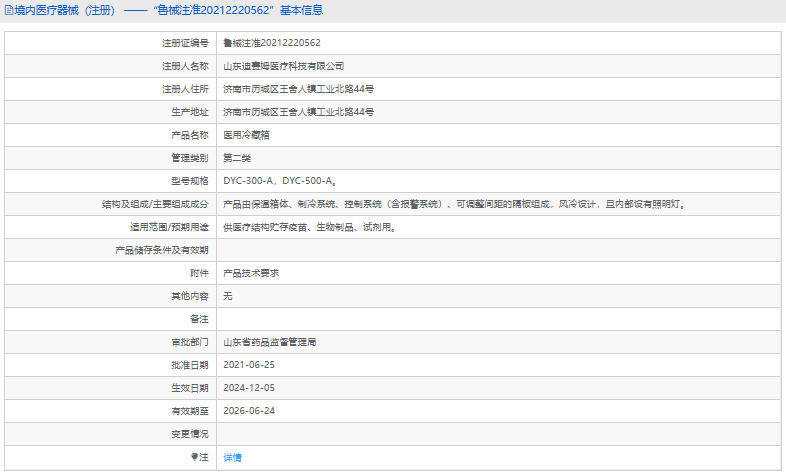Click the document icon in the page title

pos(9,11)
